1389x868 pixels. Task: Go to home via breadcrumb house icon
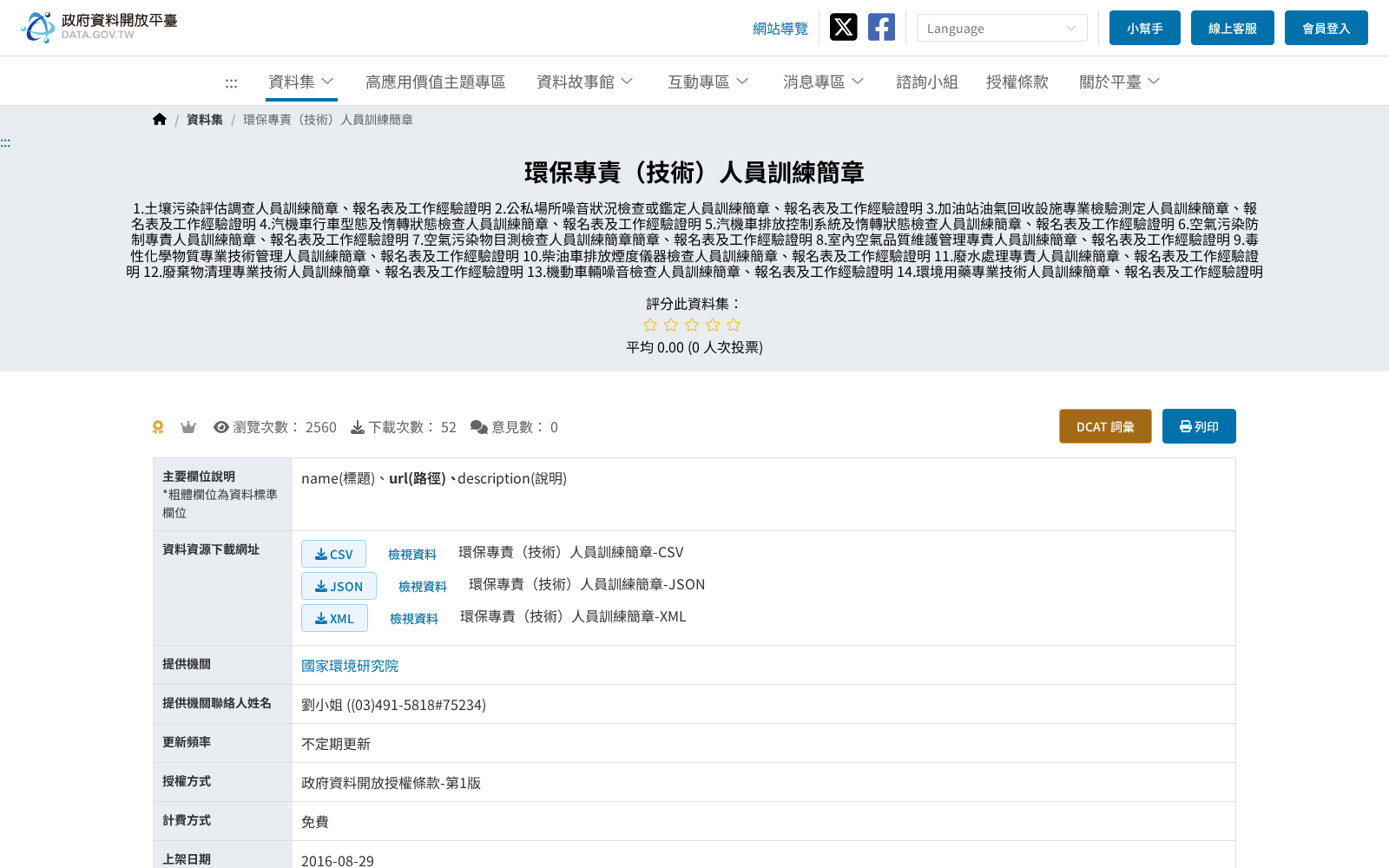(160, 119)
